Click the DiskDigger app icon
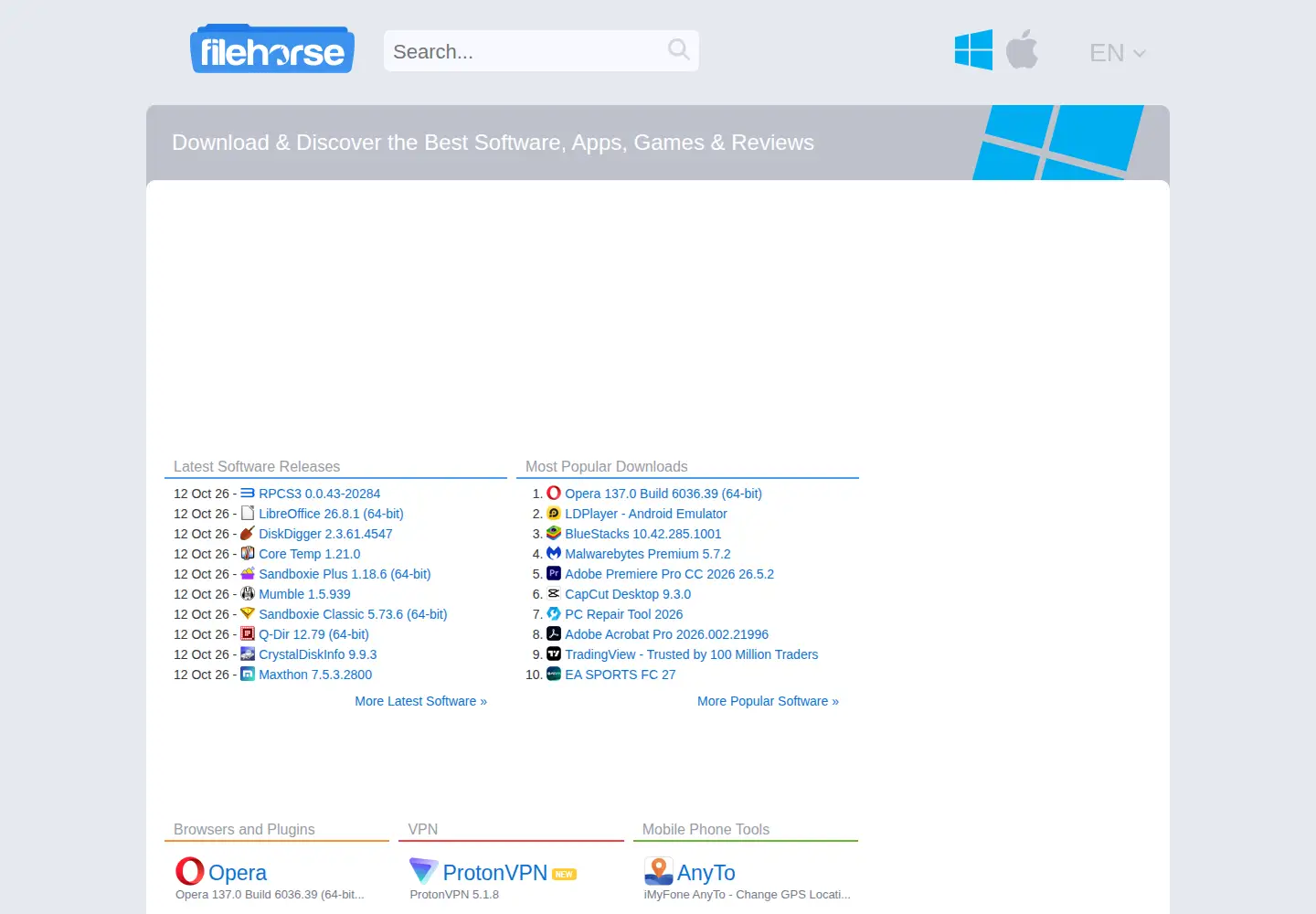1316x914 pixels. pos(248,533)
